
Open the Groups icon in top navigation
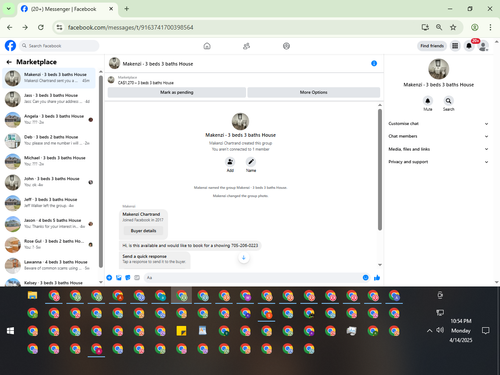pyautogui.click(x=286, y=46)
